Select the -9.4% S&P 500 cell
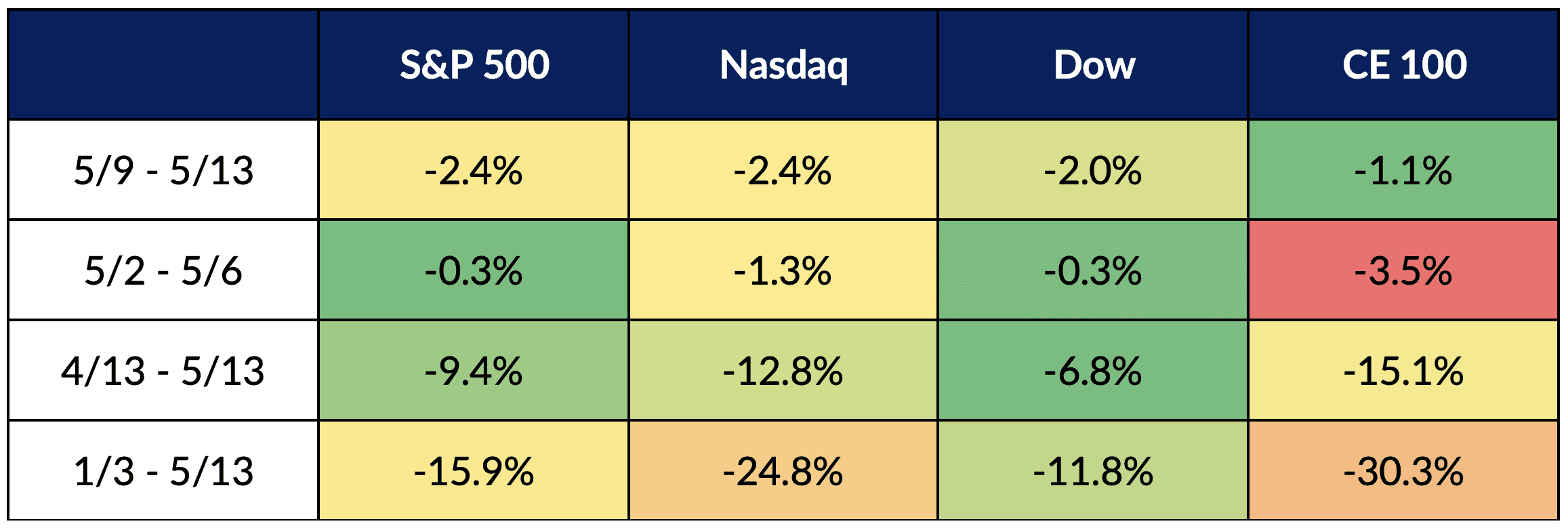1568x530 pixels. click(x=474, y=371)
